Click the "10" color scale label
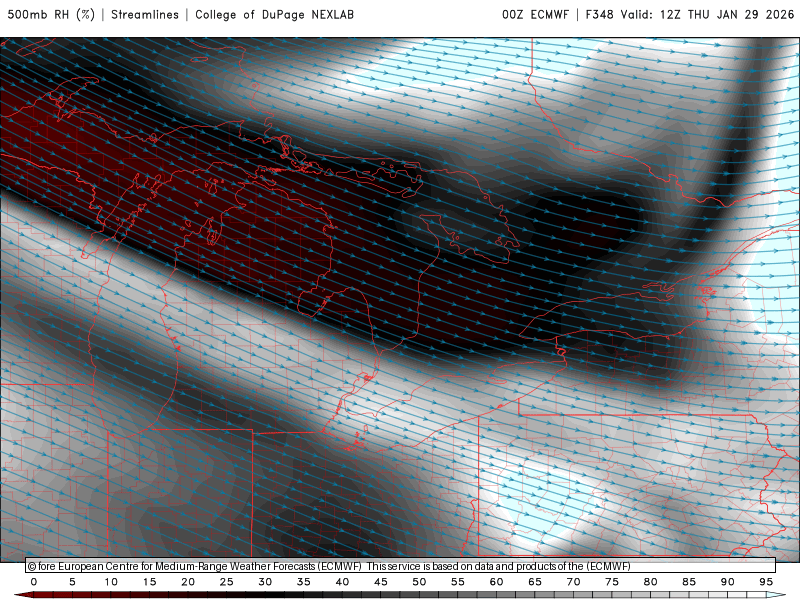This screenshot has width=800, height=600. click(111, 582)
